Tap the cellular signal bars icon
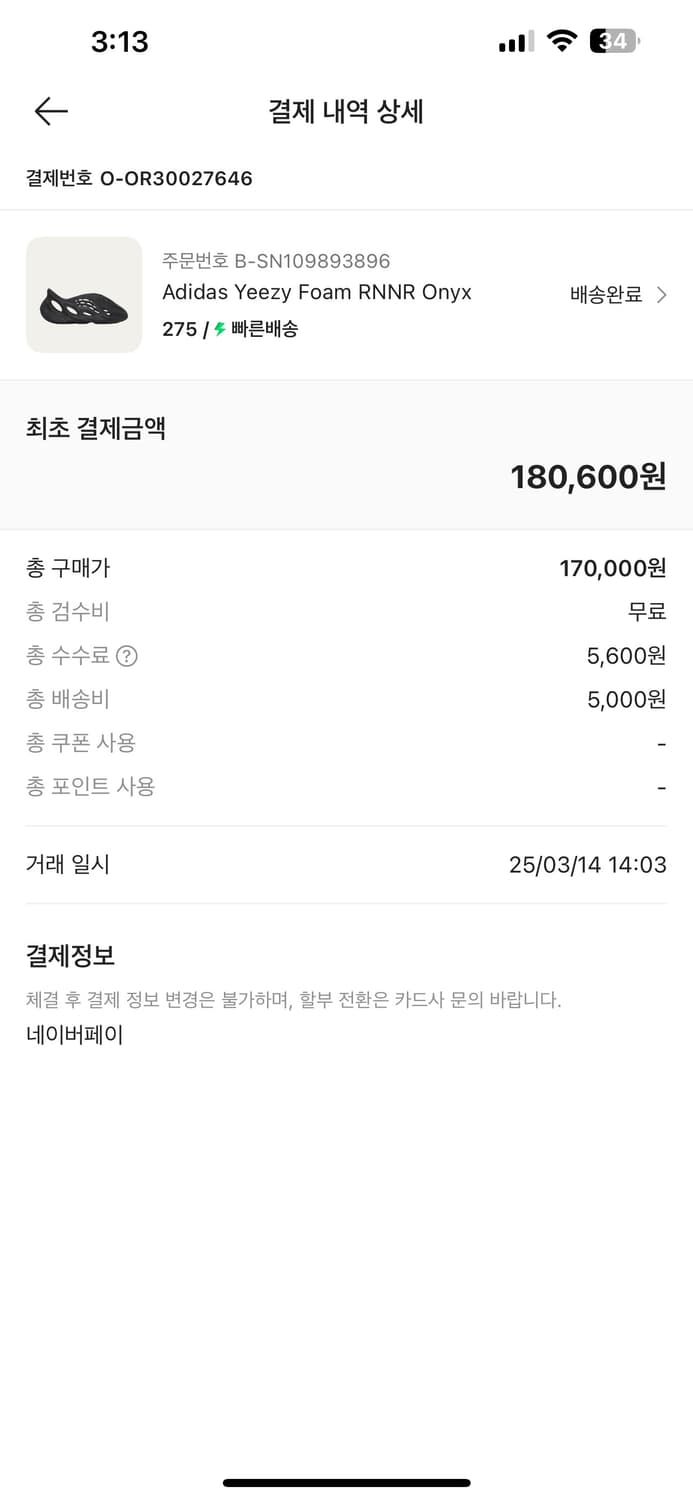 point(516,42)
